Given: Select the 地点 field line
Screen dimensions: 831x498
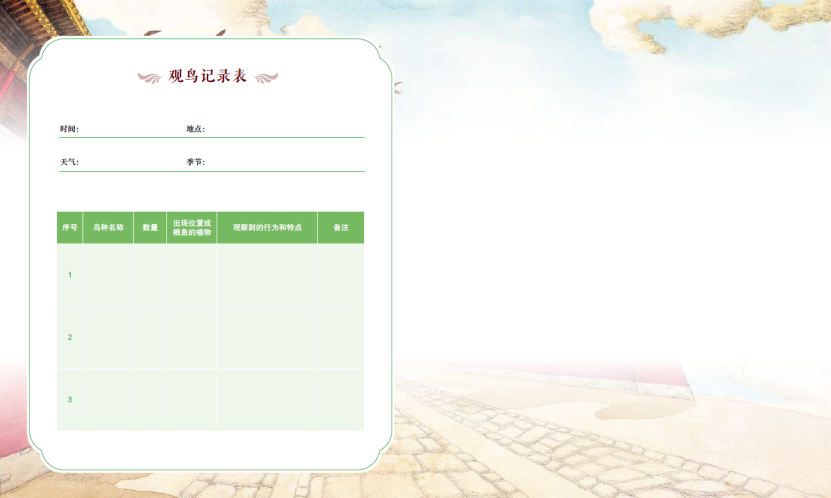Looking at the screenshot, I should tap(275, 129).
